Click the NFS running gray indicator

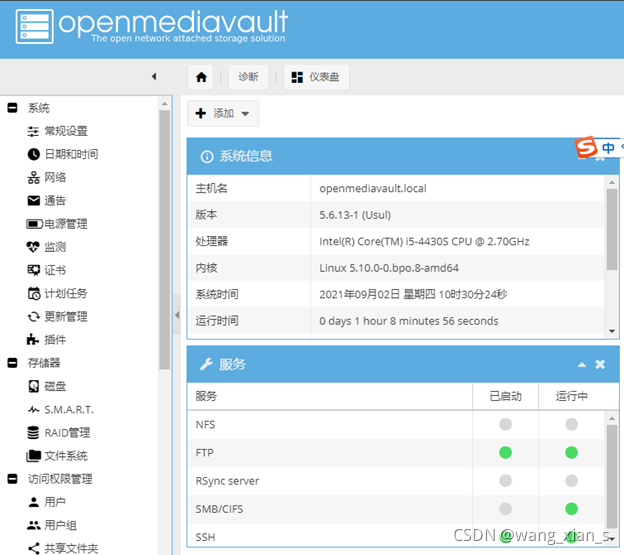click(571, 424)
